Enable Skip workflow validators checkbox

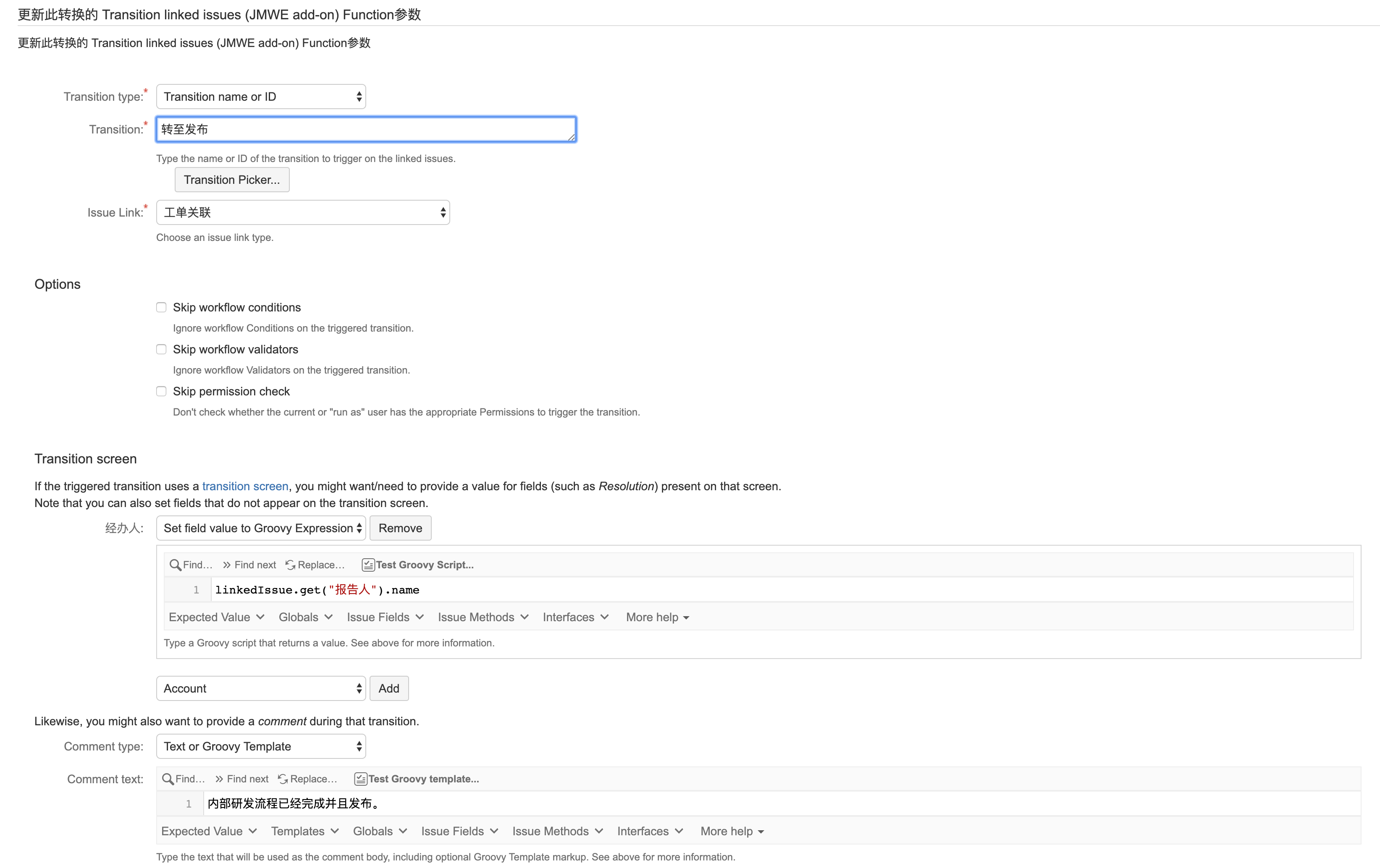(x=162, y=350)
